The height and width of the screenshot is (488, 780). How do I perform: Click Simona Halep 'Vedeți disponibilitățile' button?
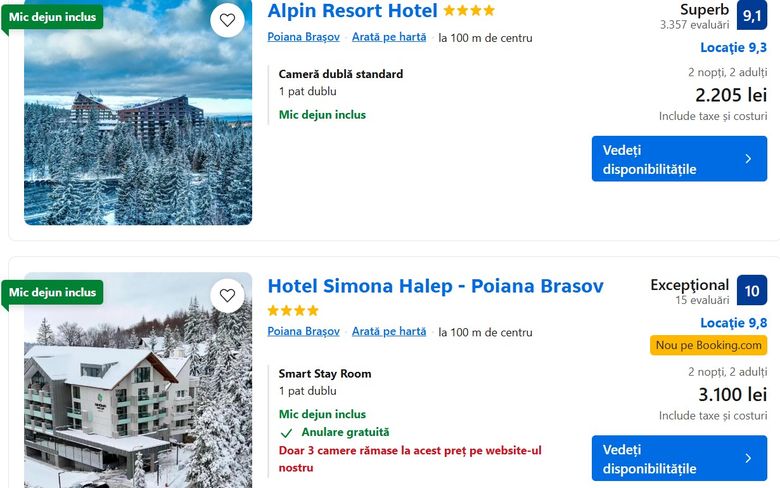click(x=679, y=458)
